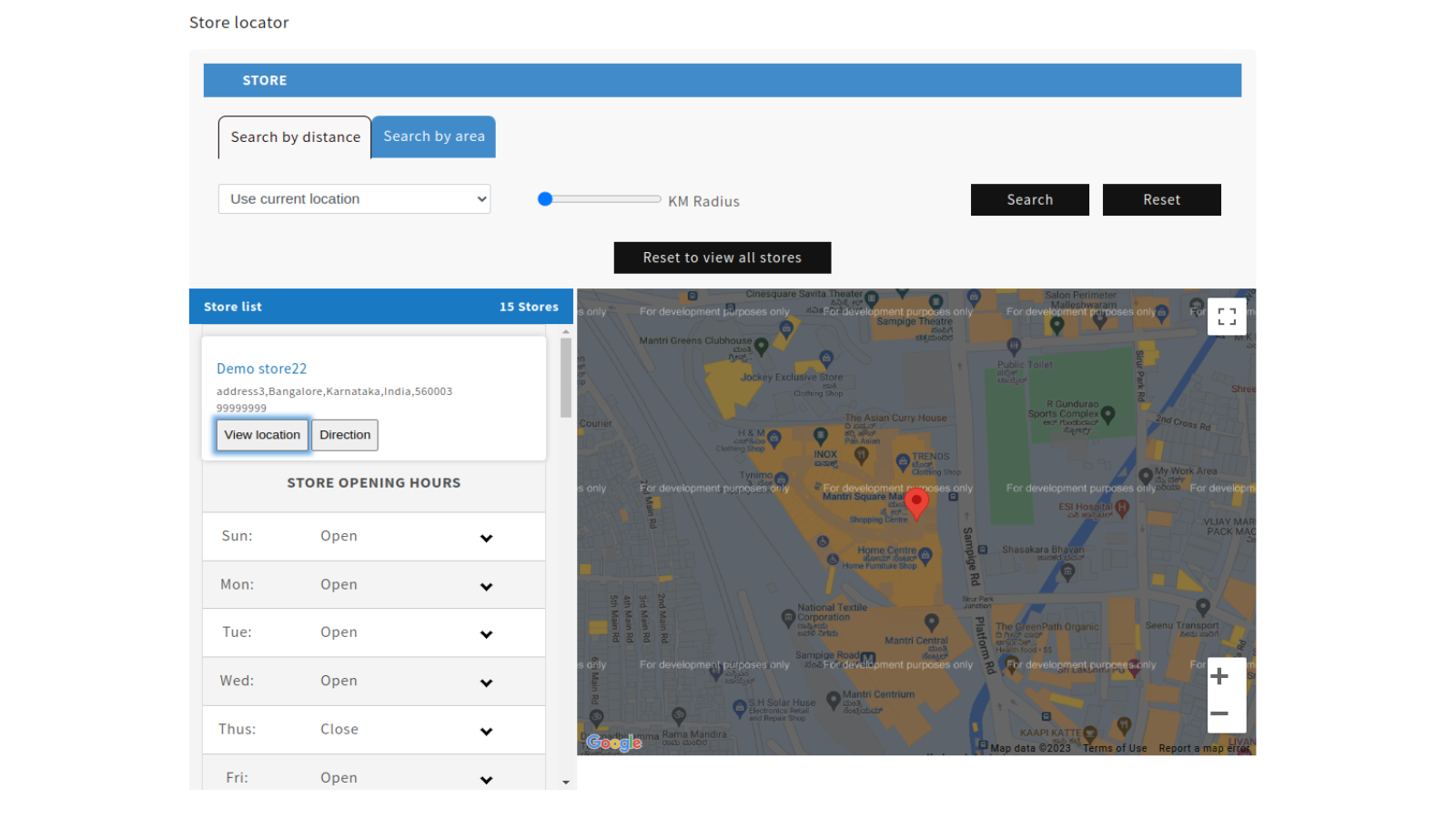
Task: Open the Use current location dropdown
Action: pos(354,199)
